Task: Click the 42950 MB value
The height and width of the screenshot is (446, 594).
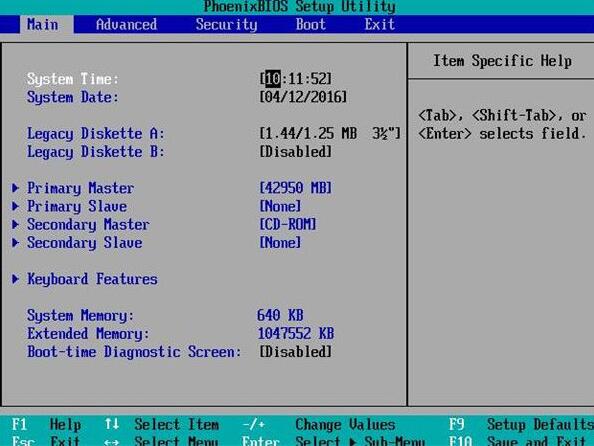Action: pos(295,188)
